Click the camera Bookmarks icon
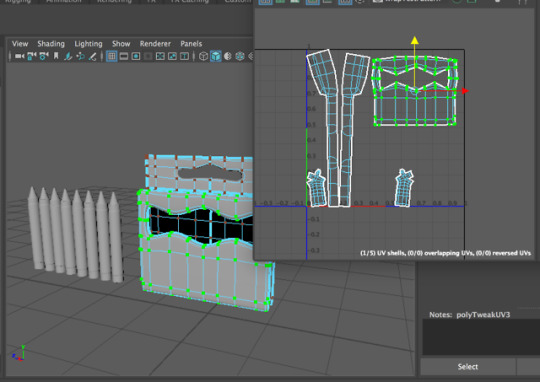 coord(56,56)
